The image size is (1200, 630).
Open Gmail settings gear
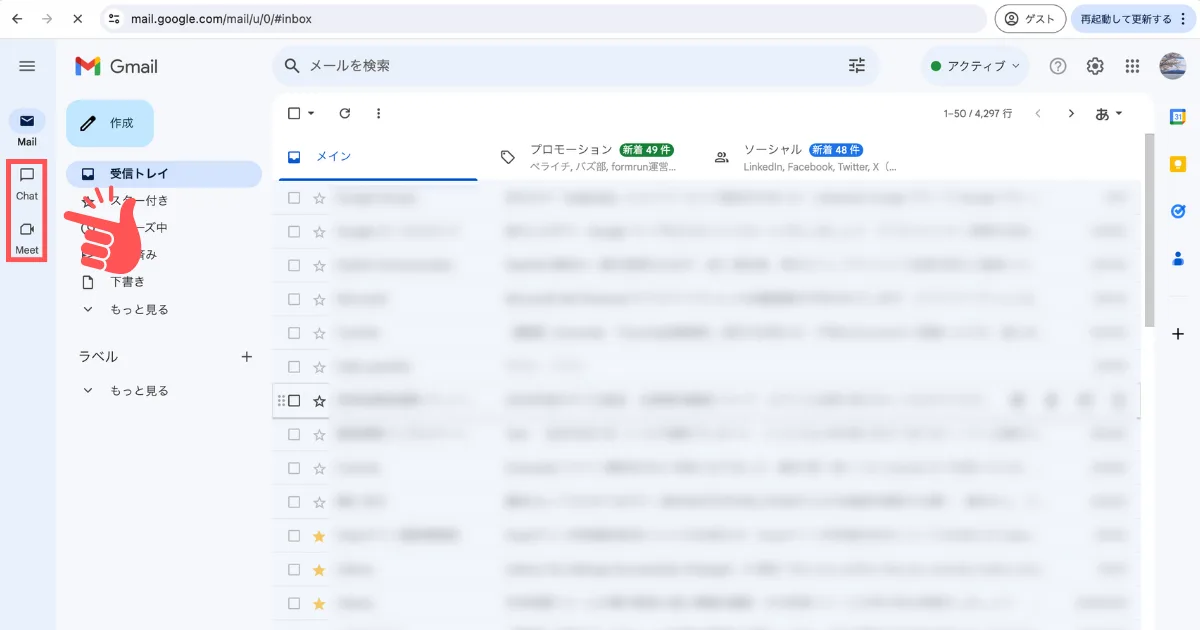[1095, 66]
